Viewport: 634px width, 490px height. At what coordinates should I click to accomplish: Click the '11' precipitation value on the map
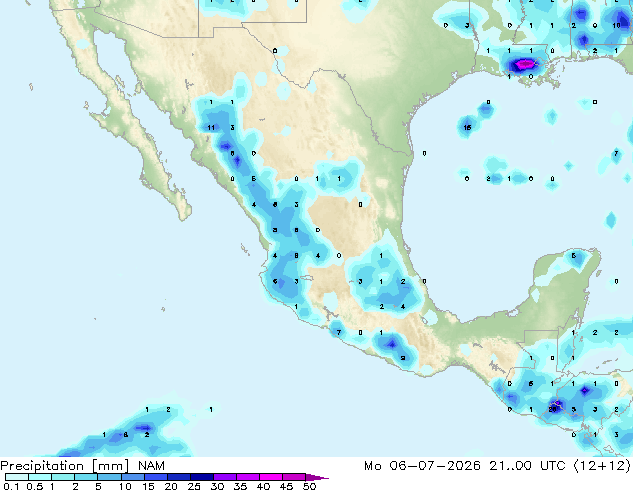tap(211, 128)
